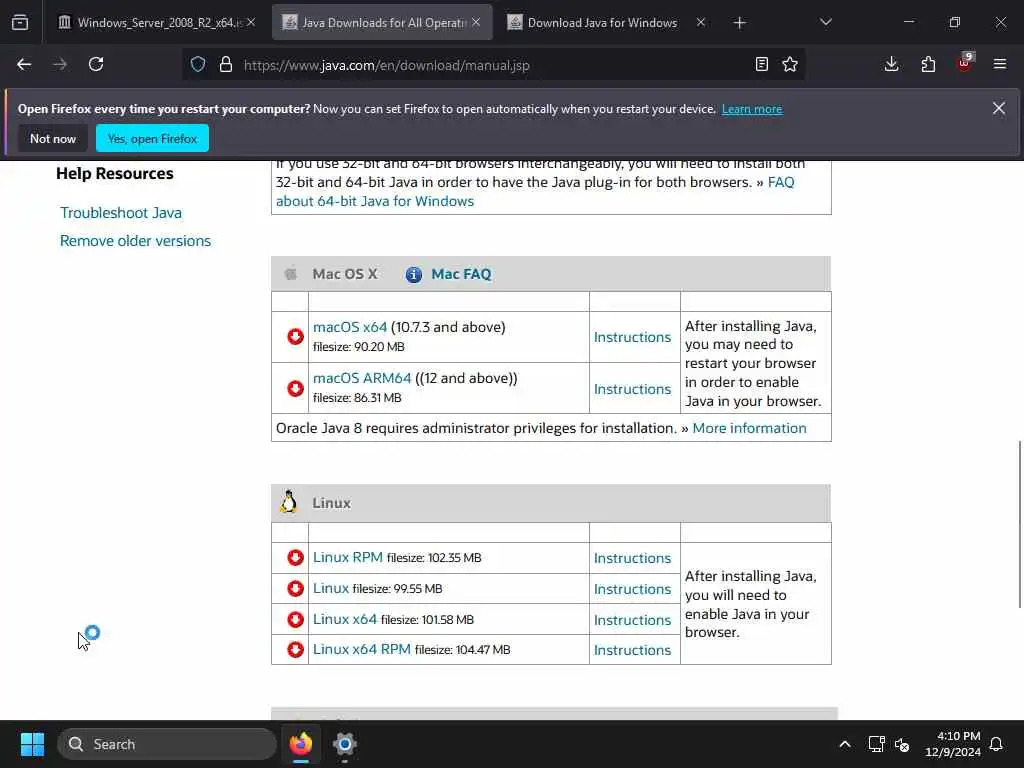Screen dimensions: 1024x768
Task: Open the notification bell in the taskbar
Action: 997,744
